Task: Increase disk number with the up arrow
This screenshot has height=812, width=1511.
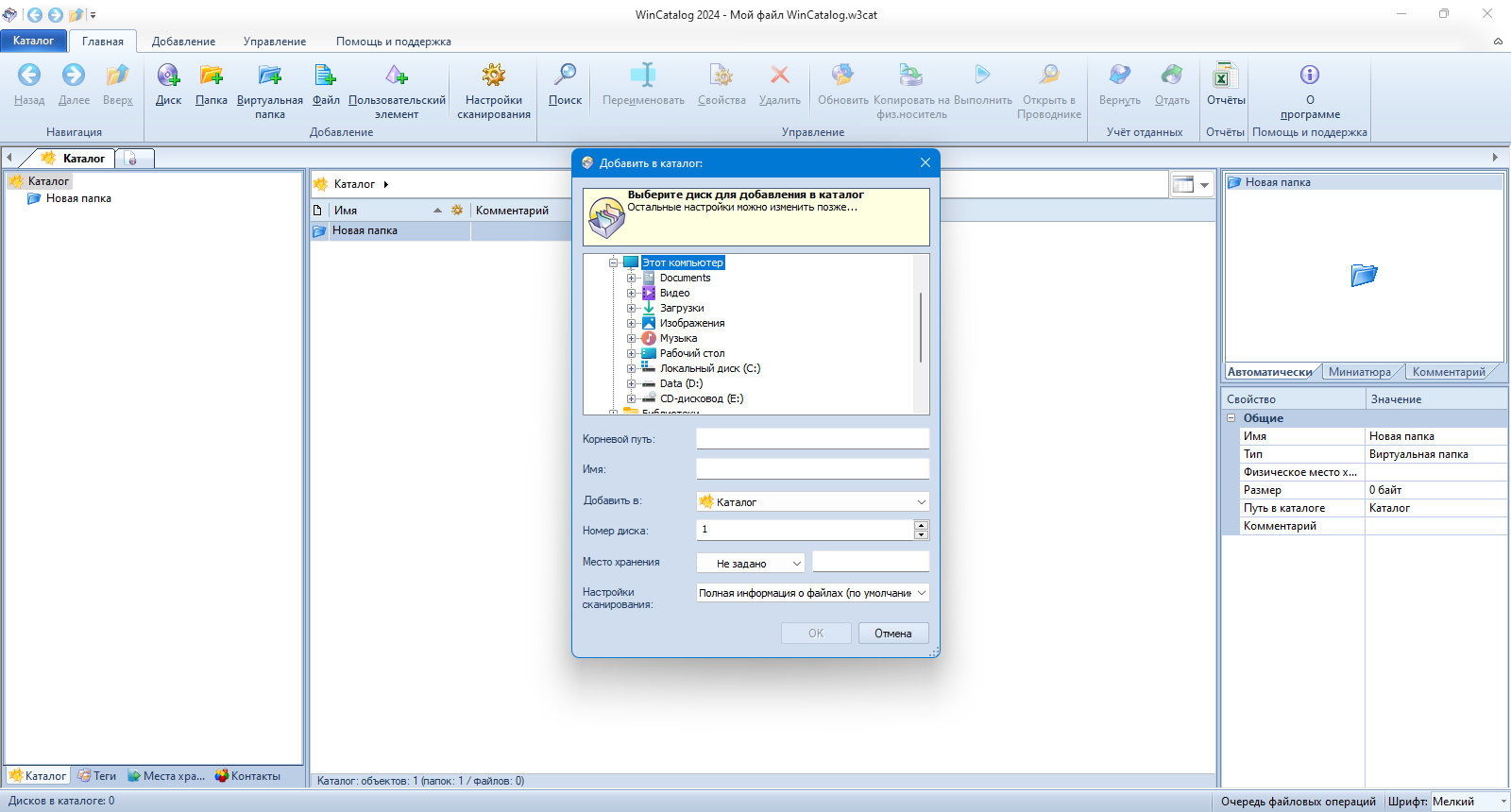Action: click(922, 525)
